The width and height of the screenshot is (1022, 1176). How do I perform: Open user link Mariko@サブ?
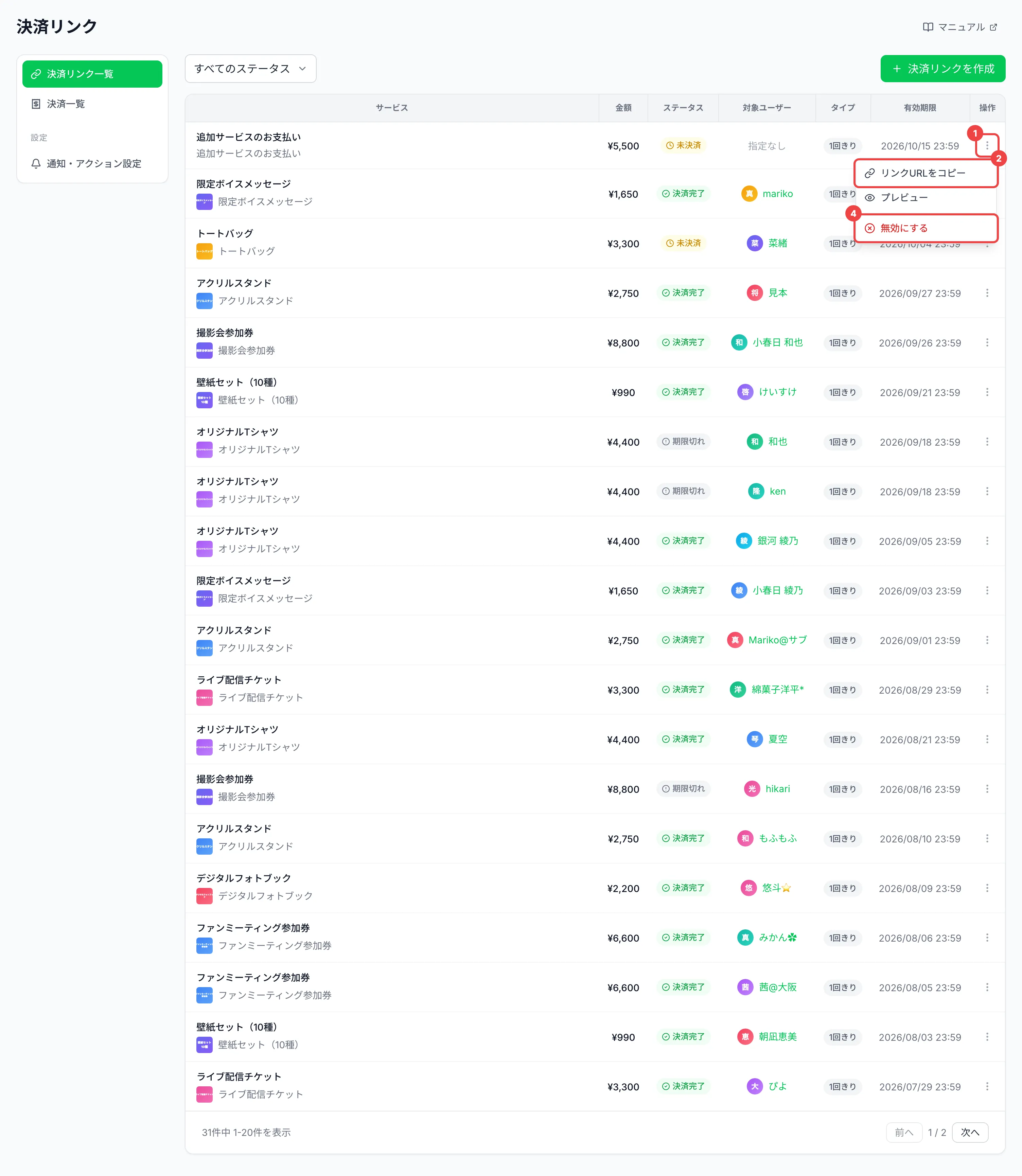pyautogui.click(x=777, y=640)
